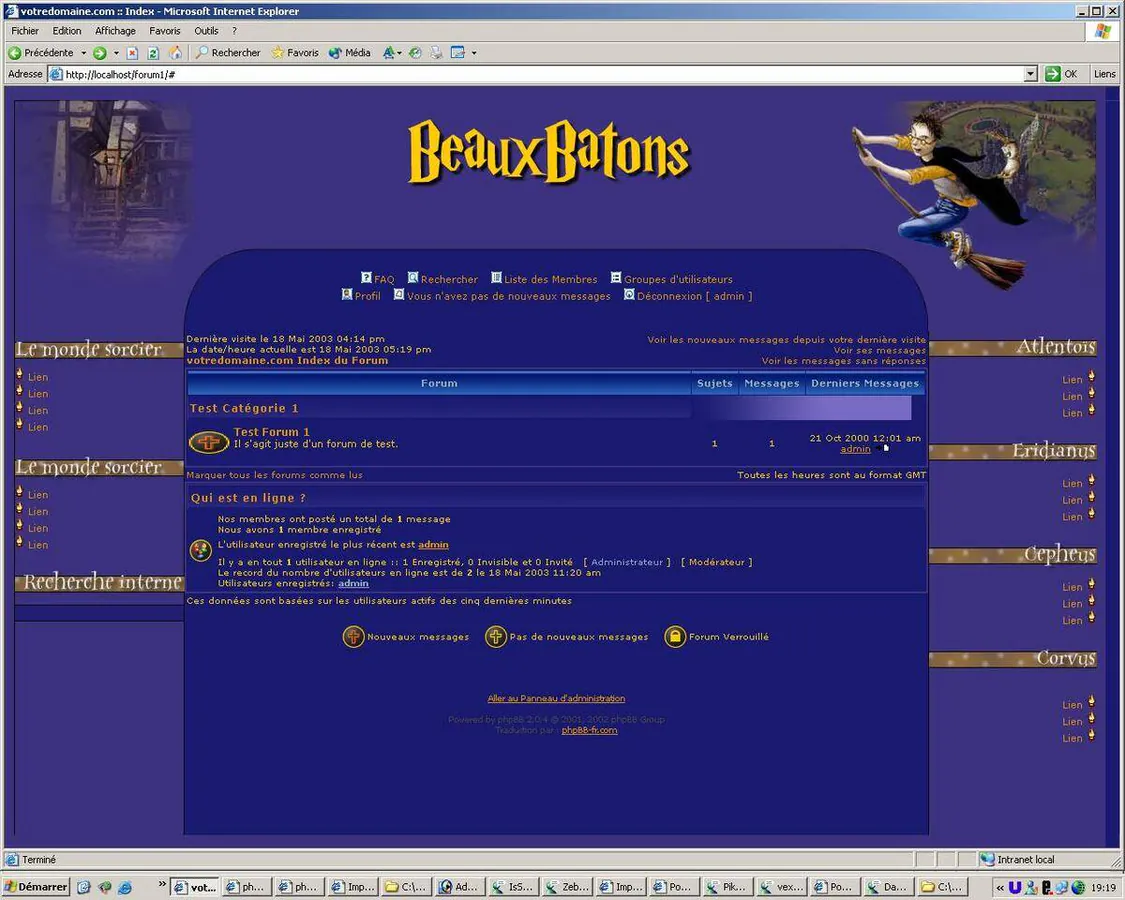Open the Outils menu
1125x900 pixels.
point(206,31)
